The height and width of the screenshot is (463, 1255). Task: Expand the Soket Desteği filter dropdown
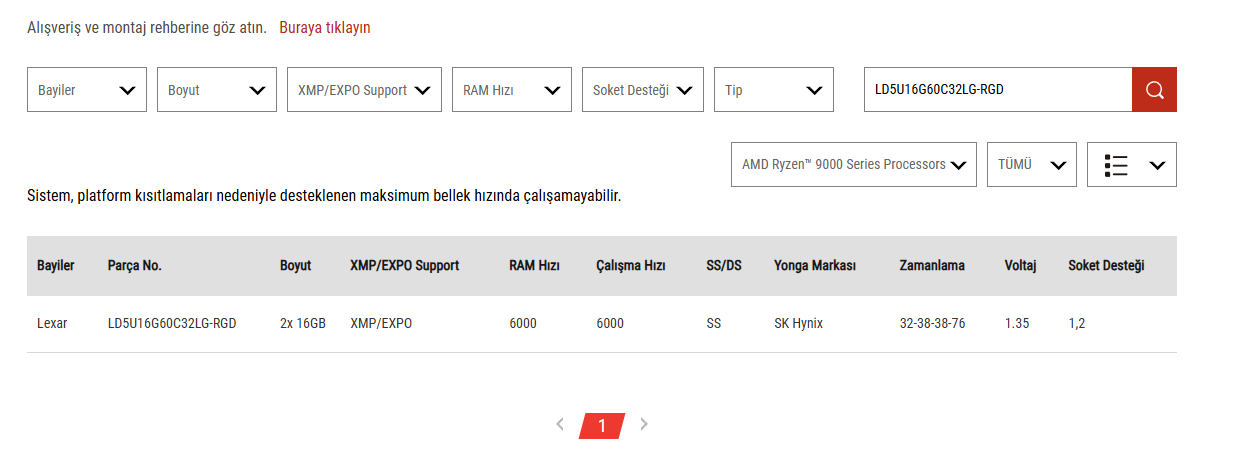tap(643, 90)
